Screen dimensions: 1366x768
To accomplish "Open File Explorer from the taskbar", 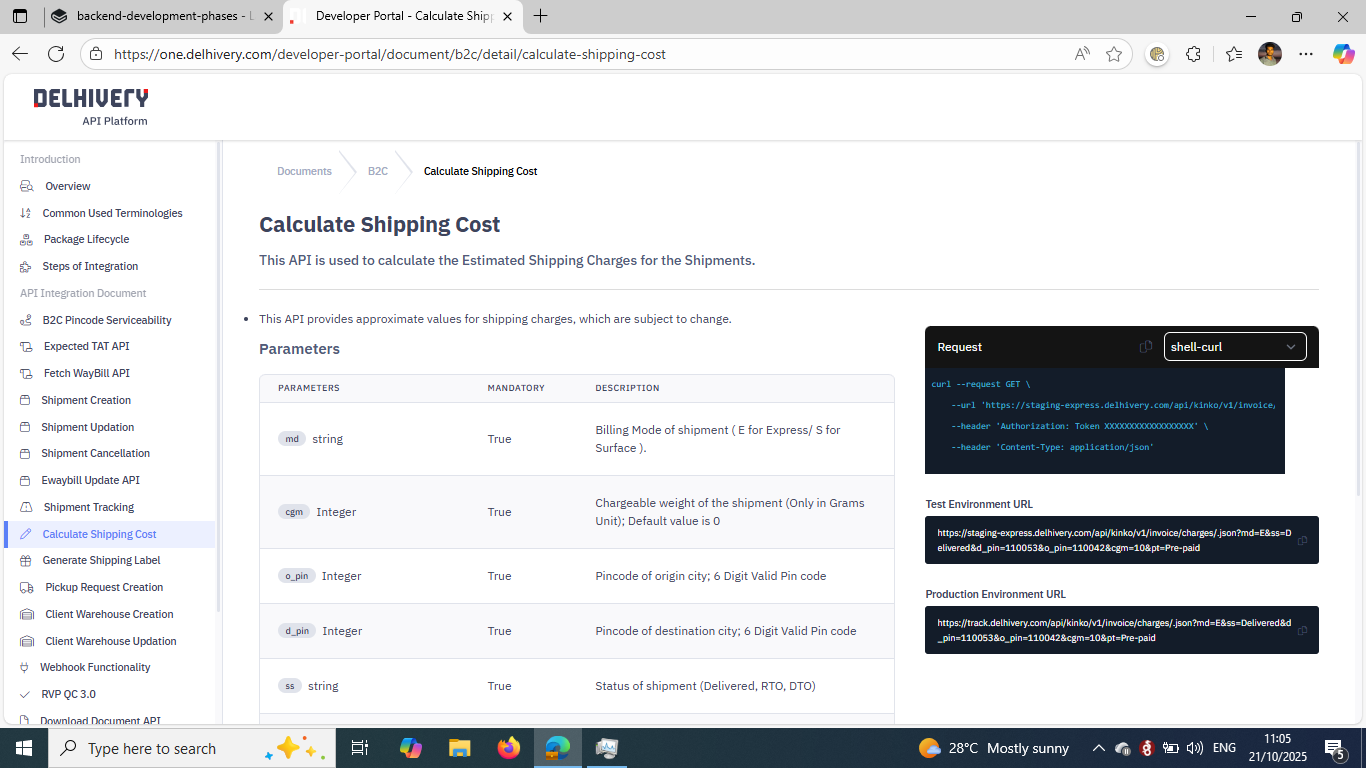I will tap(459, 748).
